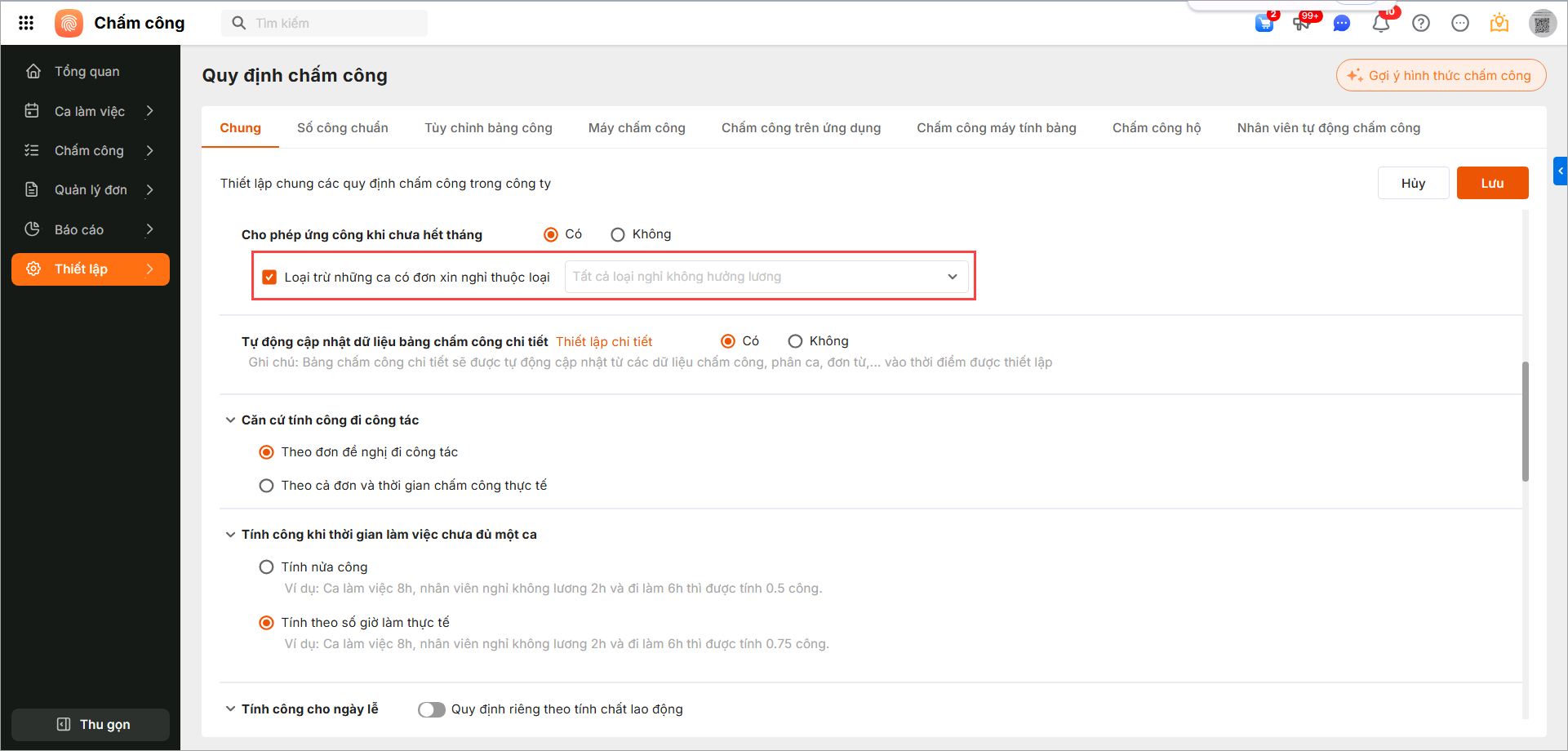Open the user avatar in top right

click(1542, 24)
